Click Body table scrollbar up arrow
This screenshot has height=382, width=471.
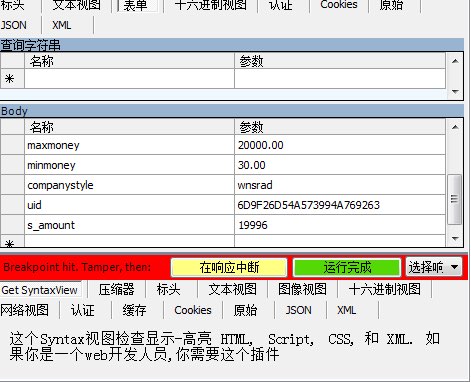pyautogui.click(x=455, y=127)
